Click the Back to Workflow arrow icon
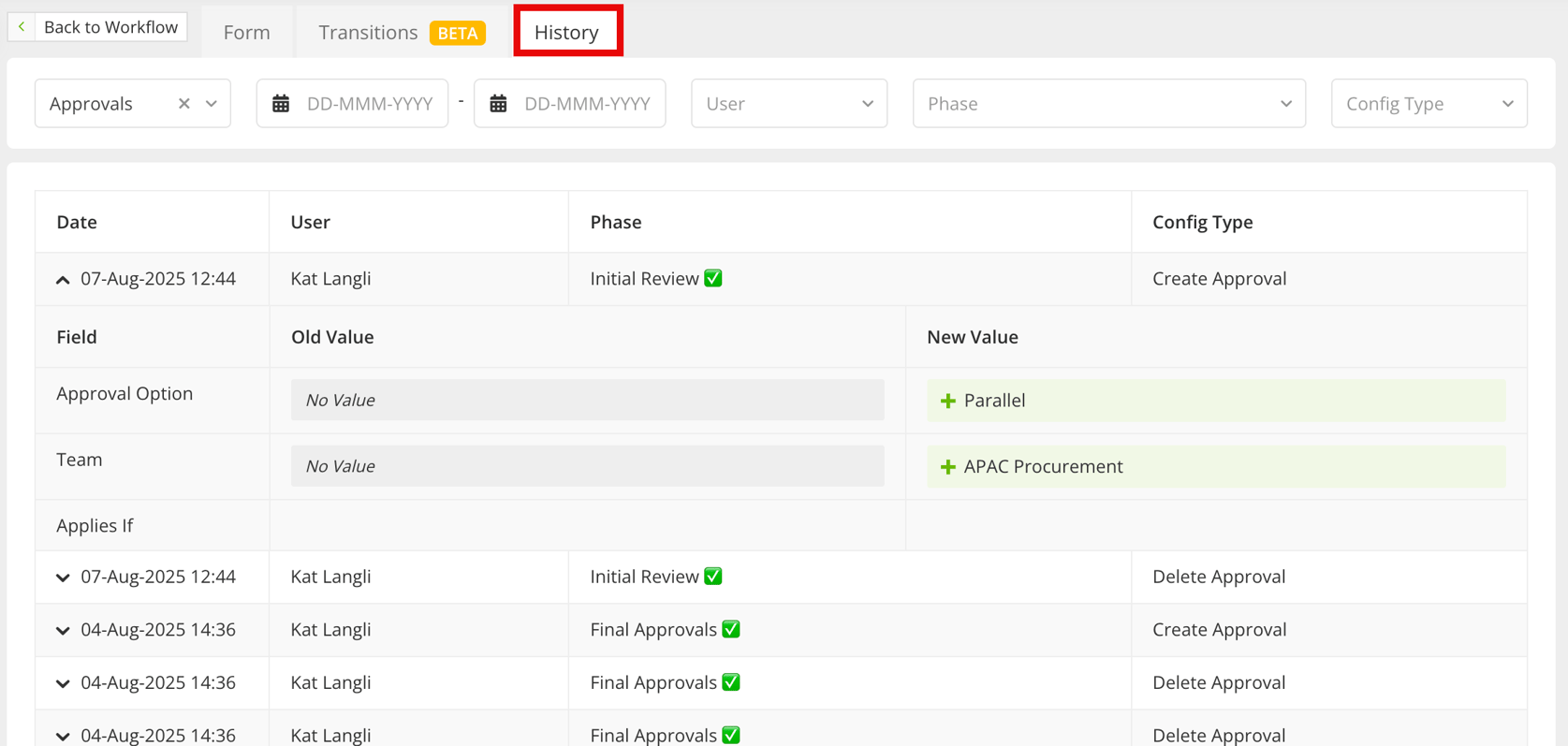Viewport: 1568px width, 746px height. point(22,27)
